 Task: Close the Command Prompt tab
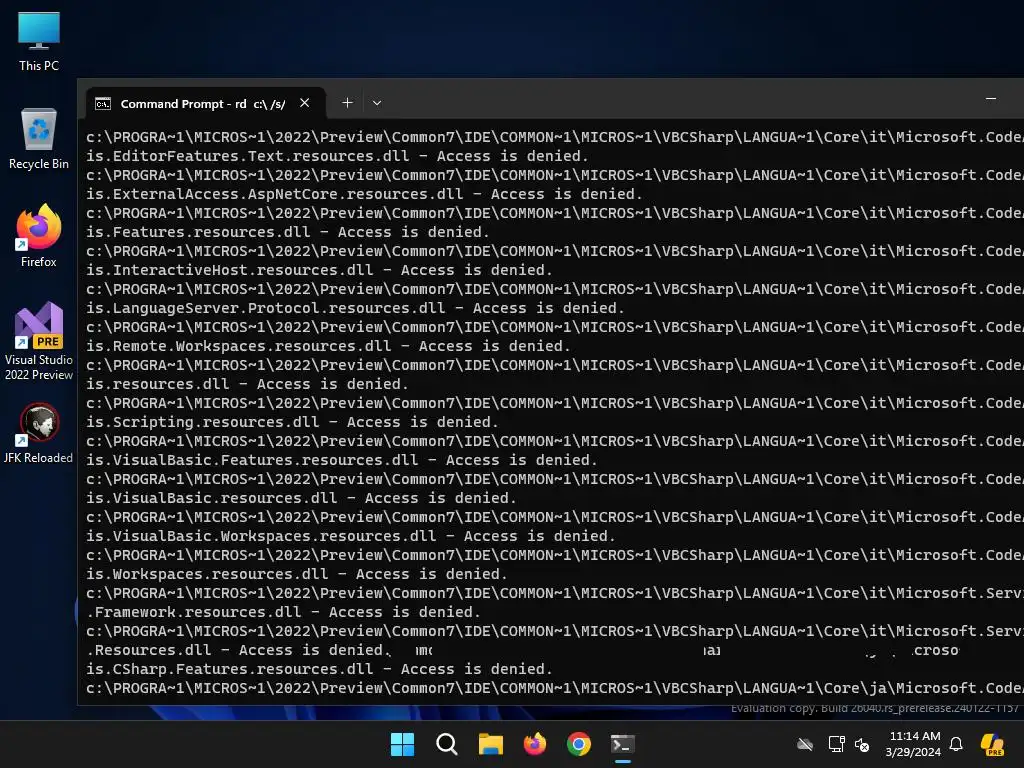[304, 103]
